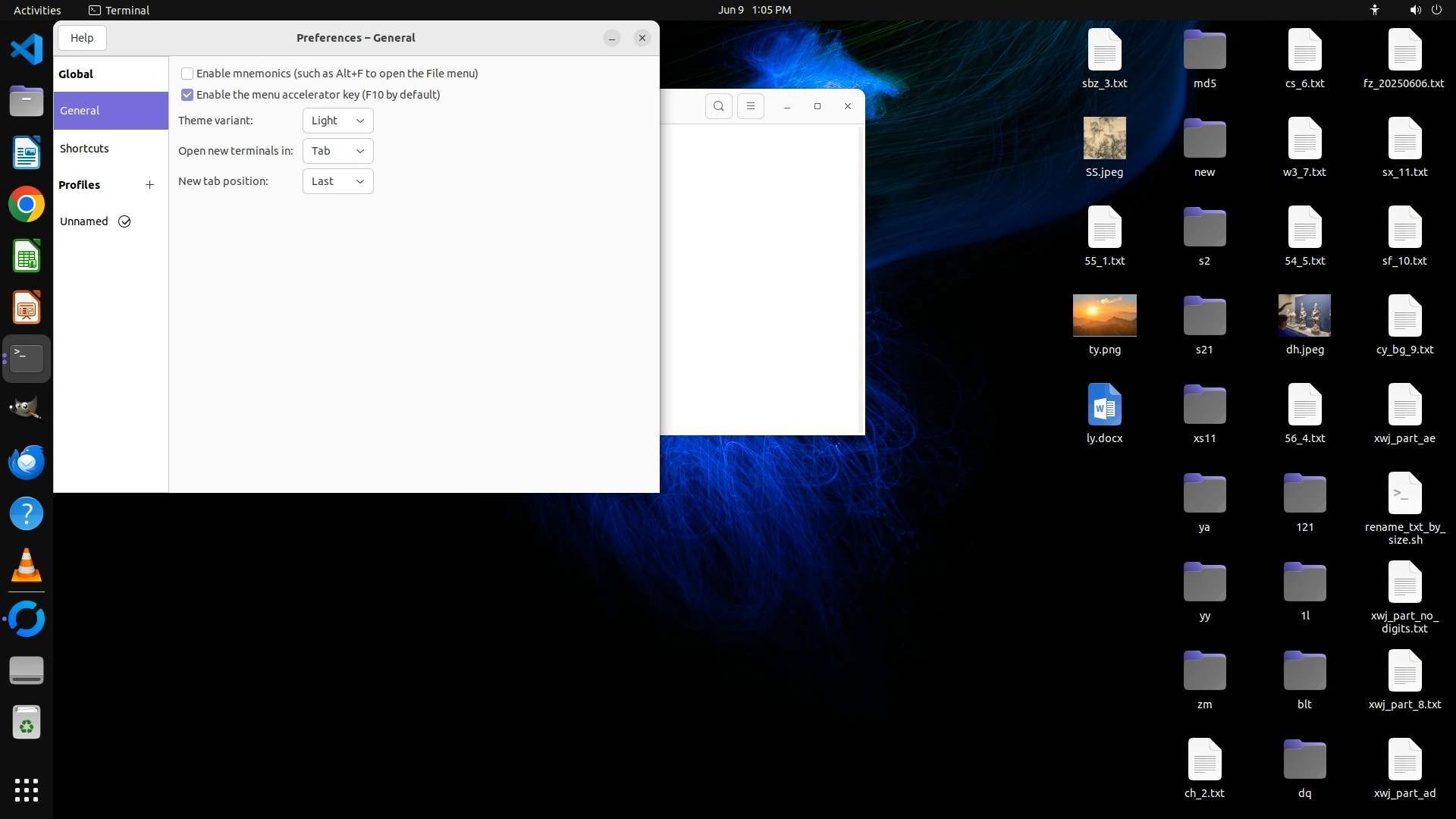
Task: Expand the New tab position dropdown
Action: point(337,181)
